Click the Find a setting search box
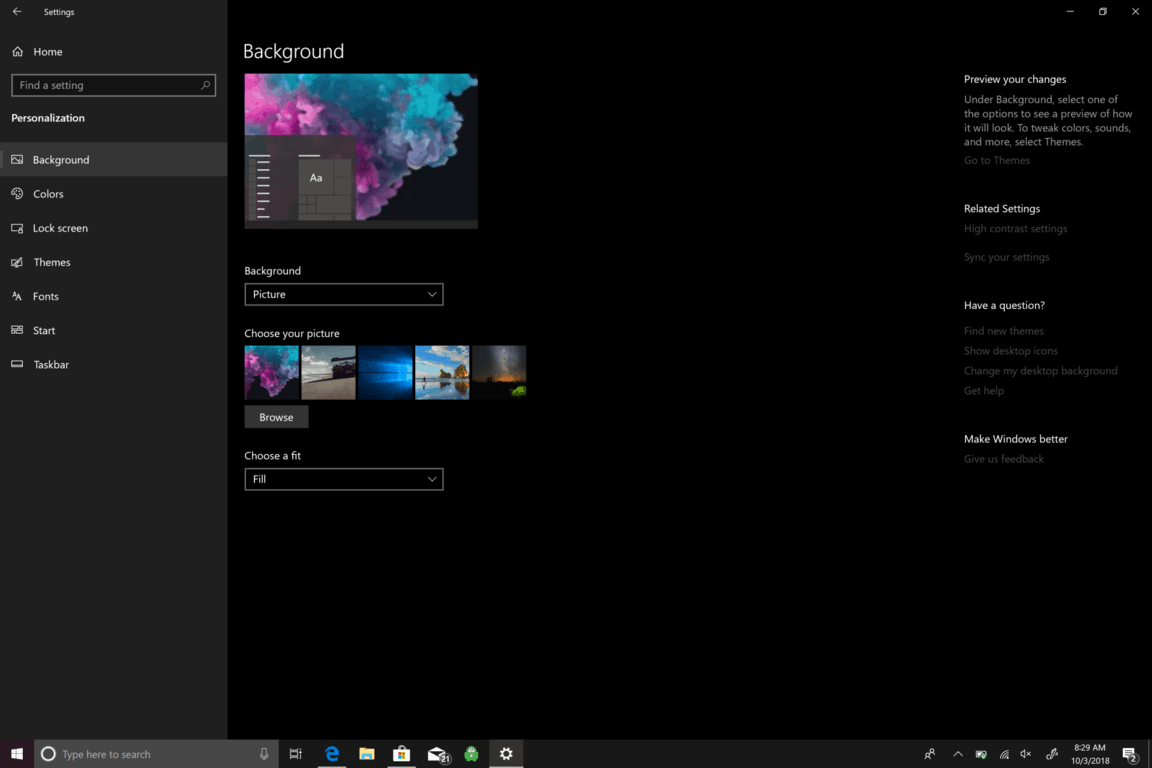Viewport: 1152px width, 768px height. tap(113, 85)
